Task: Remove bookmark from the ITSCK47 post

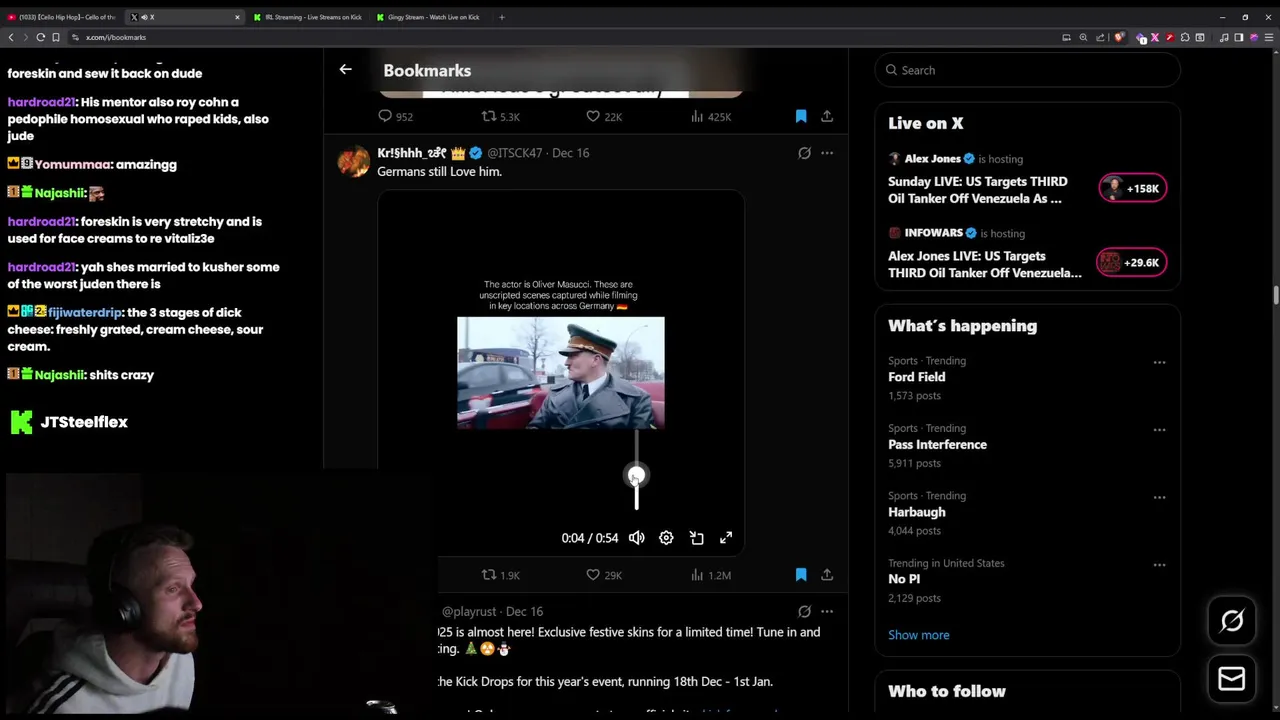Action: [x=801, y=575]
